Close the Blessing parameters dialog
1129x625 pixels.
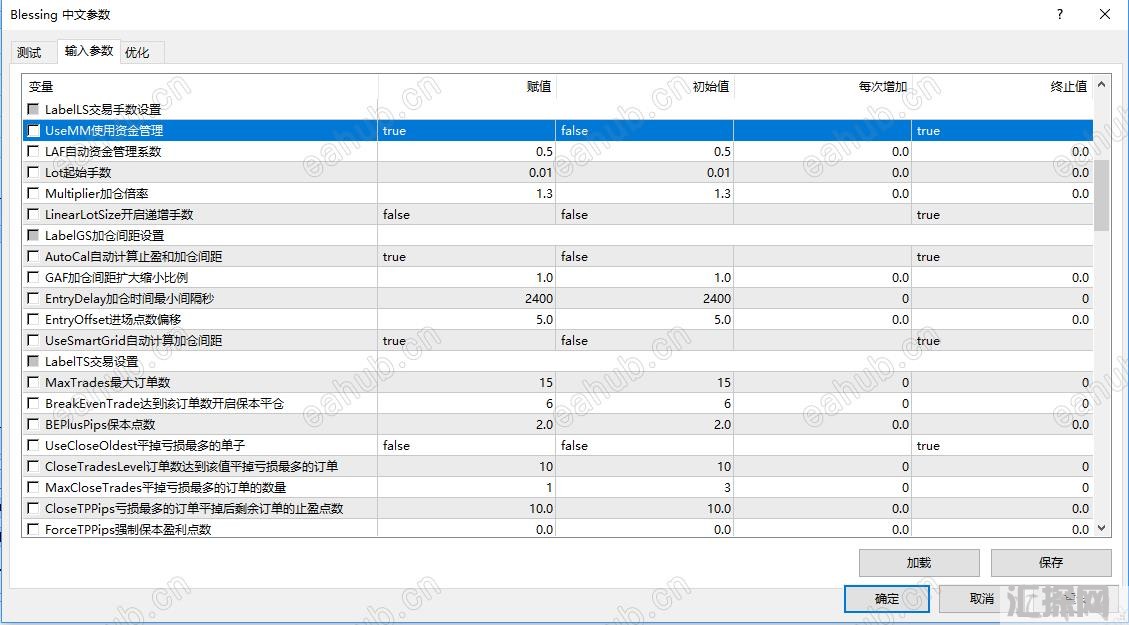click(x=1104, y=15)
